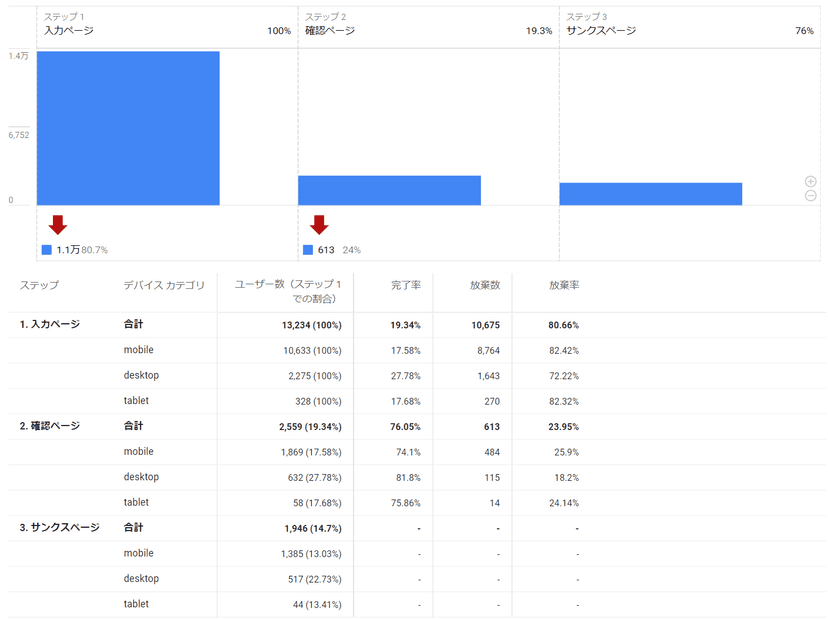
Task: Click the value 44 (13.41%)
Action: pyautogui.click(x=317, y=604)
